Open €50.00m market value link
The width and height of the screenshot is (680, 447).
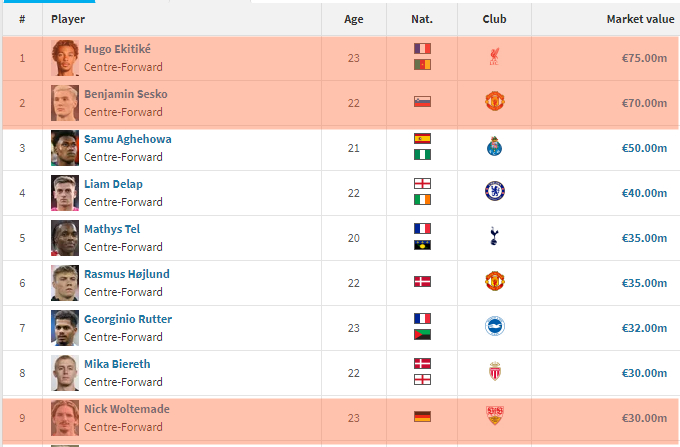point(644,148)
